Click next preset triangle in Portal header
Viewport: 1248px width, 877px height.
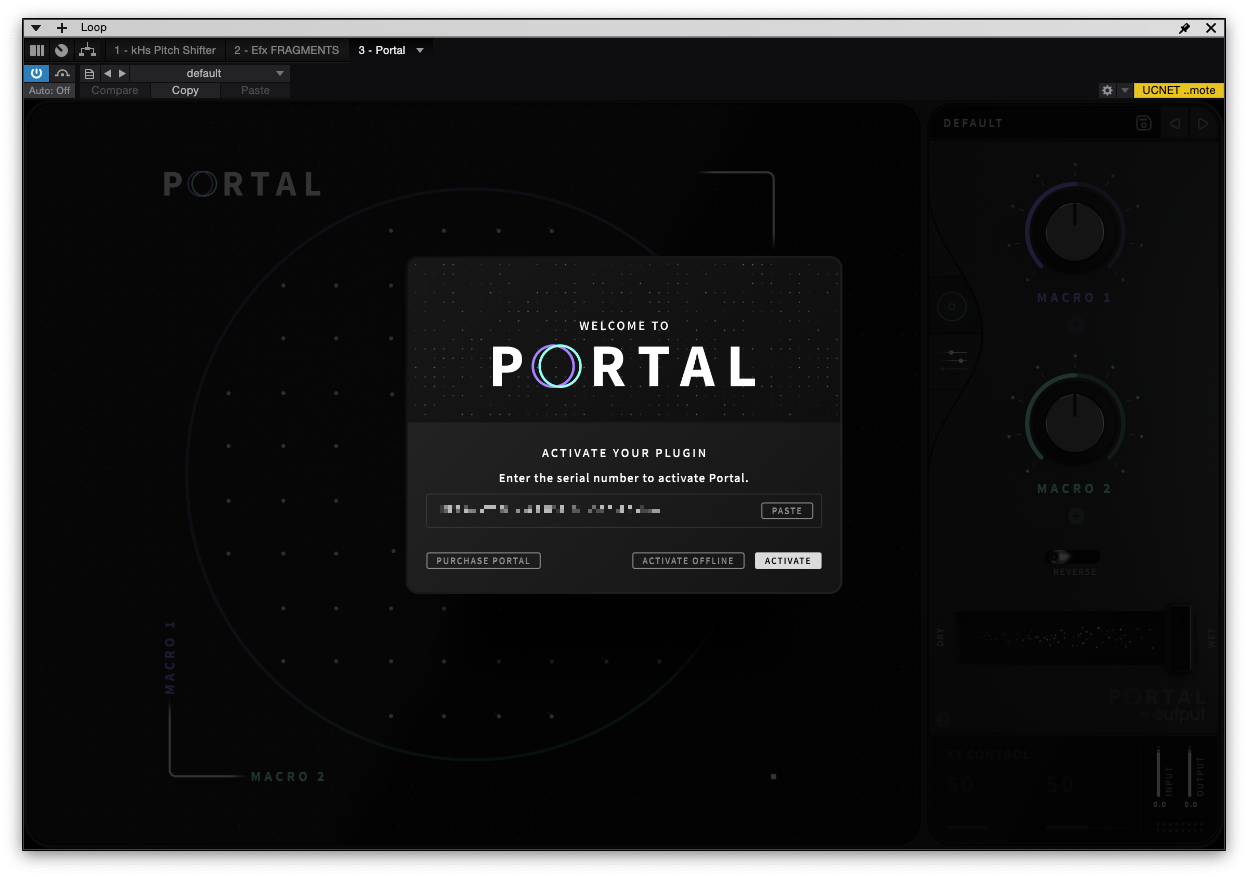point(1203,123)
